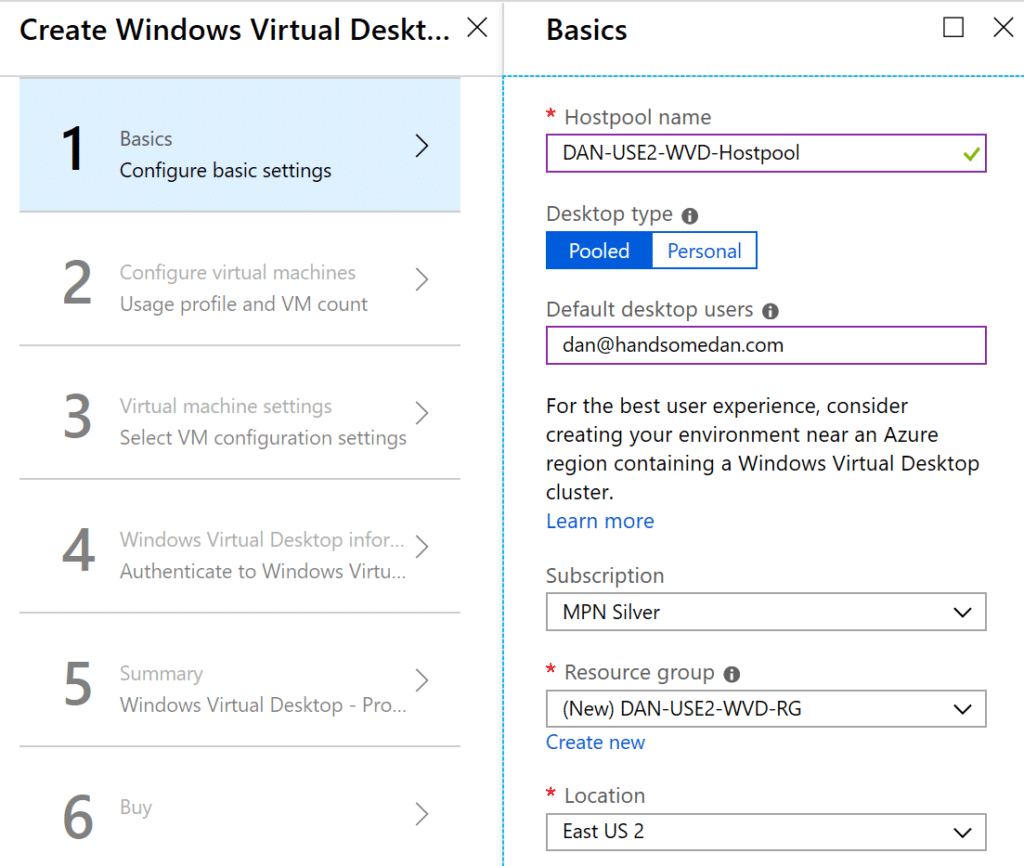Image resolution: width=1024 pixels, height=866 pixels.
Task: Click the chevron arrow on the Basics step
Action: pyautogui.click(x=421, y=144)
